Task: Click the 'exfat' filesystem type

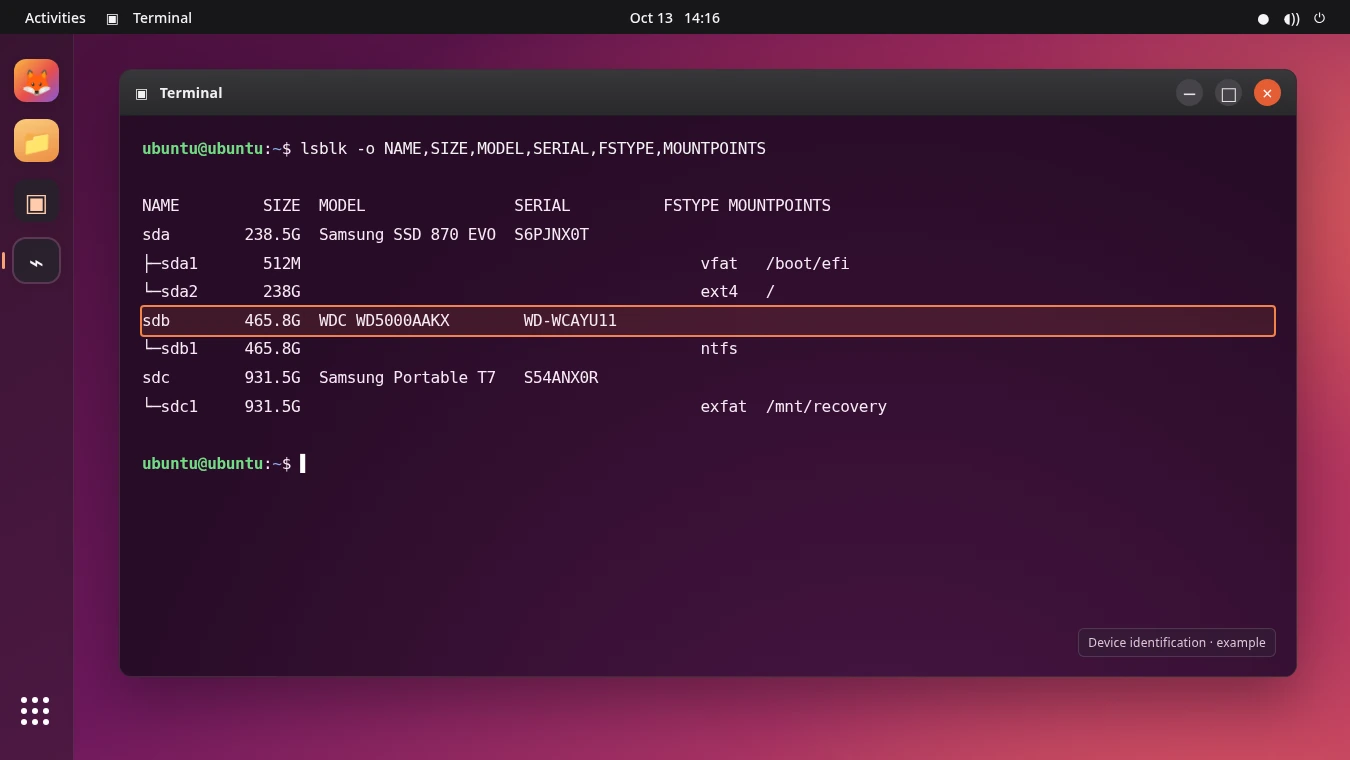Action: coord(723,406)
